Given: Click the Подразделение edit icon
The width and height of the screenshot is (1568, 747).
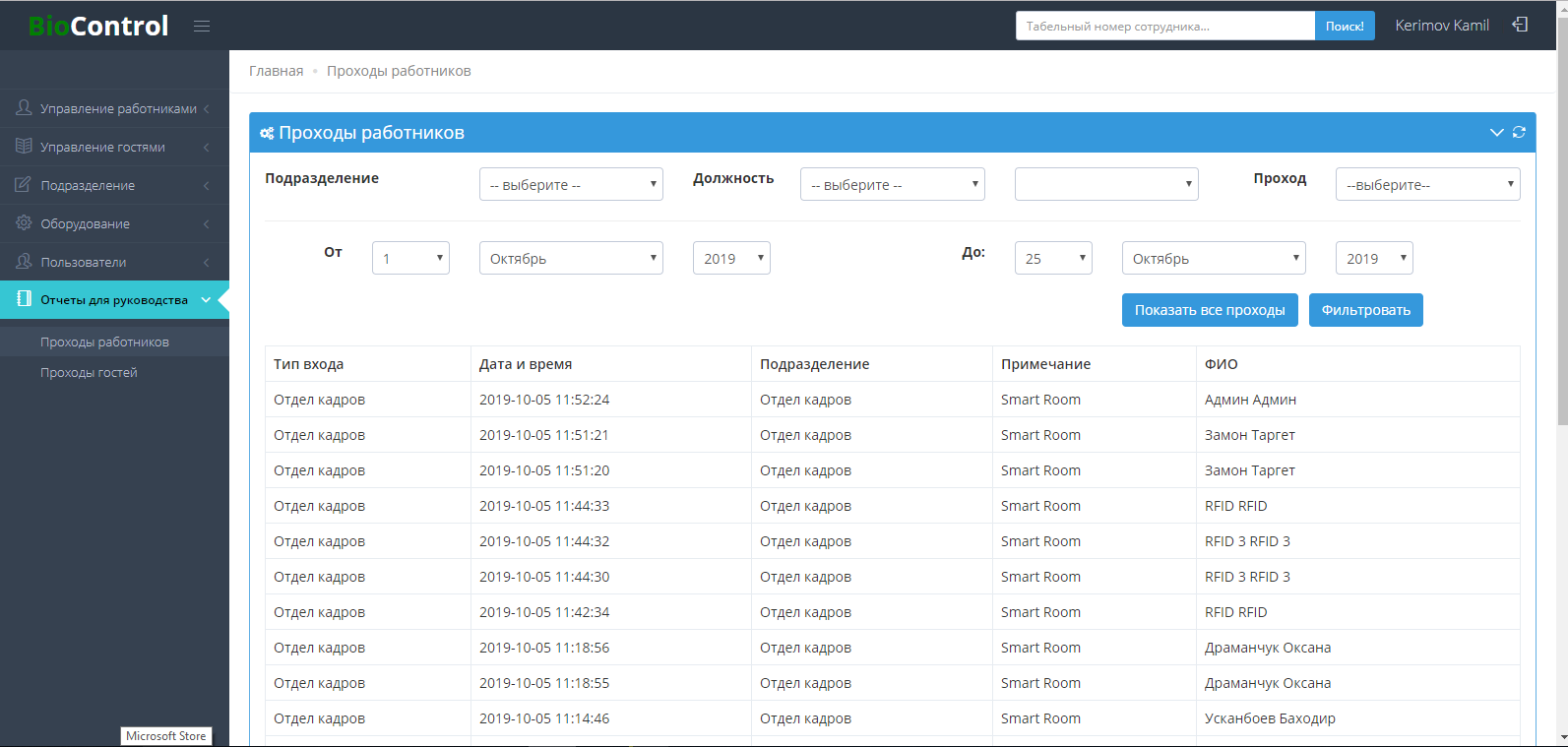Looking at the screenshot, I should point(24,185).
